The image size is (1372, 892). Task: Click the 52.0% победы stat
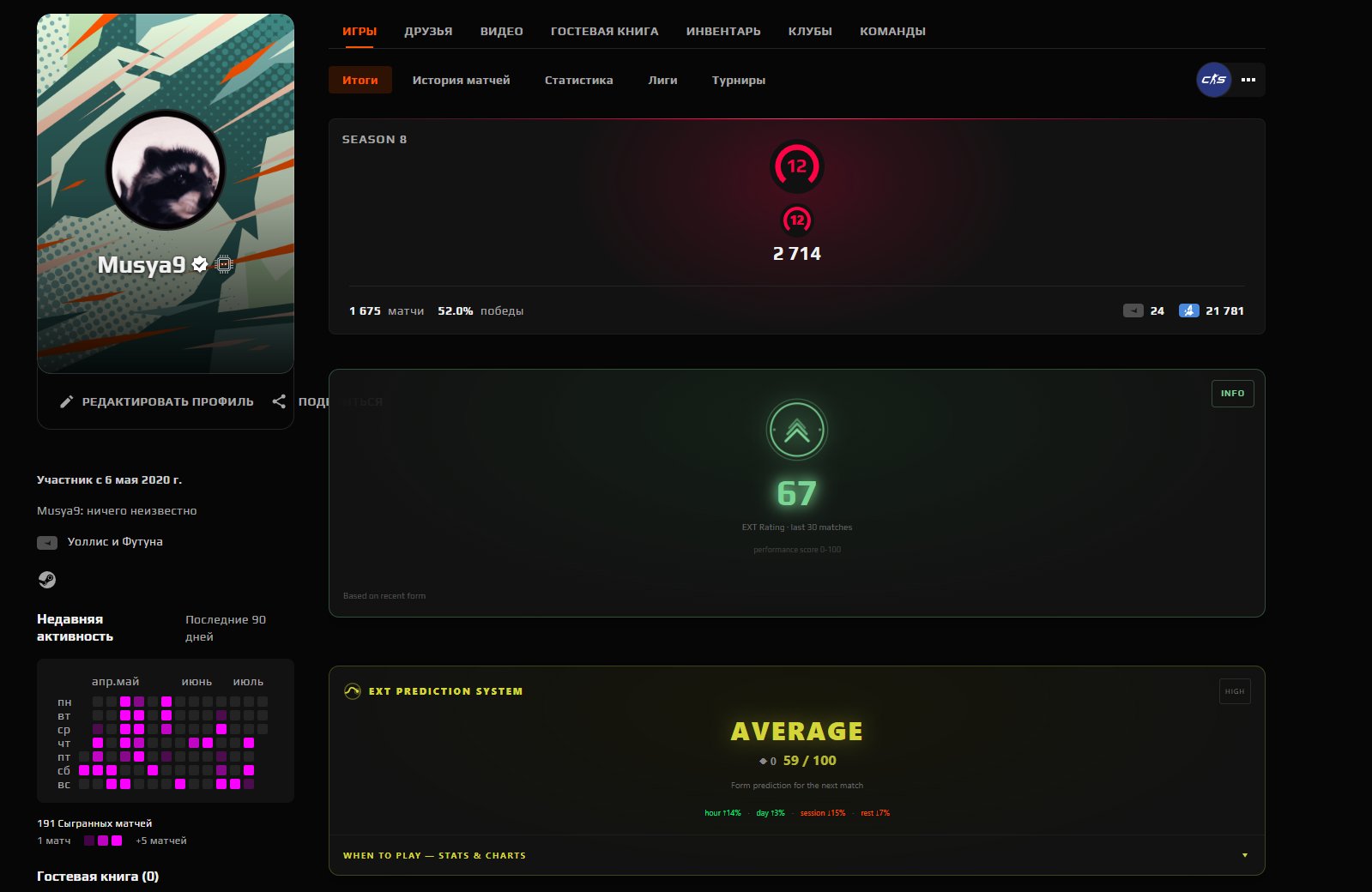click(481, 310)
